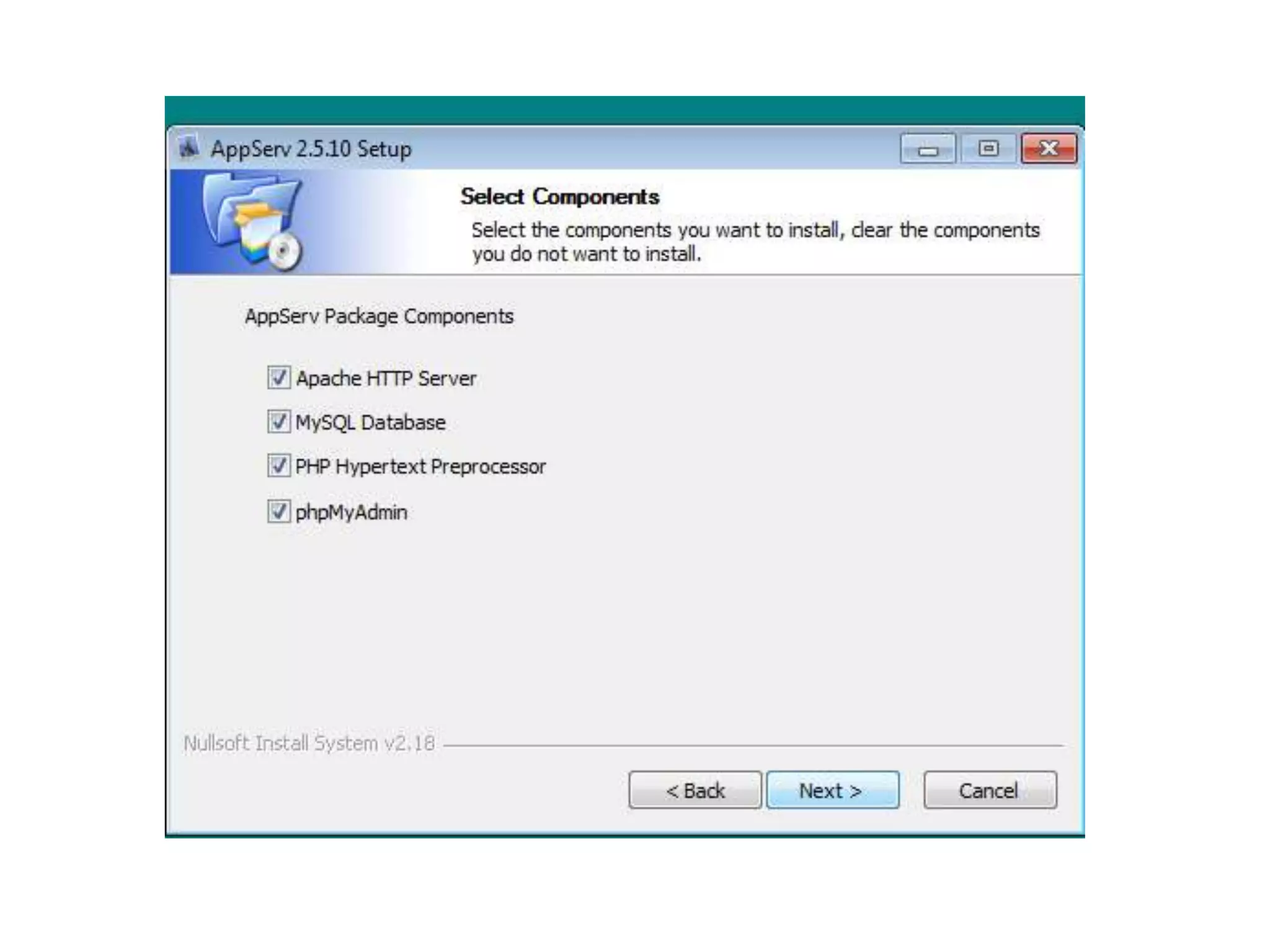Uncheck the Apache HTTP Server checkbox
The width and height of the screenshot is (1270, 952).
tap(278, 377)
